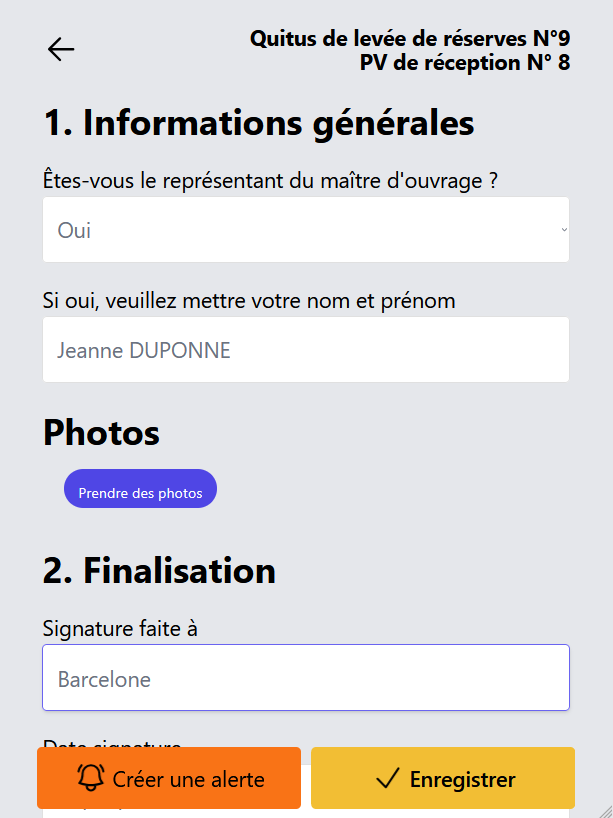The width and height of the screenshot is (613, 818).
Task: Click the partially hidden 'Date signature' label
Action: click(x=112, y=744)
